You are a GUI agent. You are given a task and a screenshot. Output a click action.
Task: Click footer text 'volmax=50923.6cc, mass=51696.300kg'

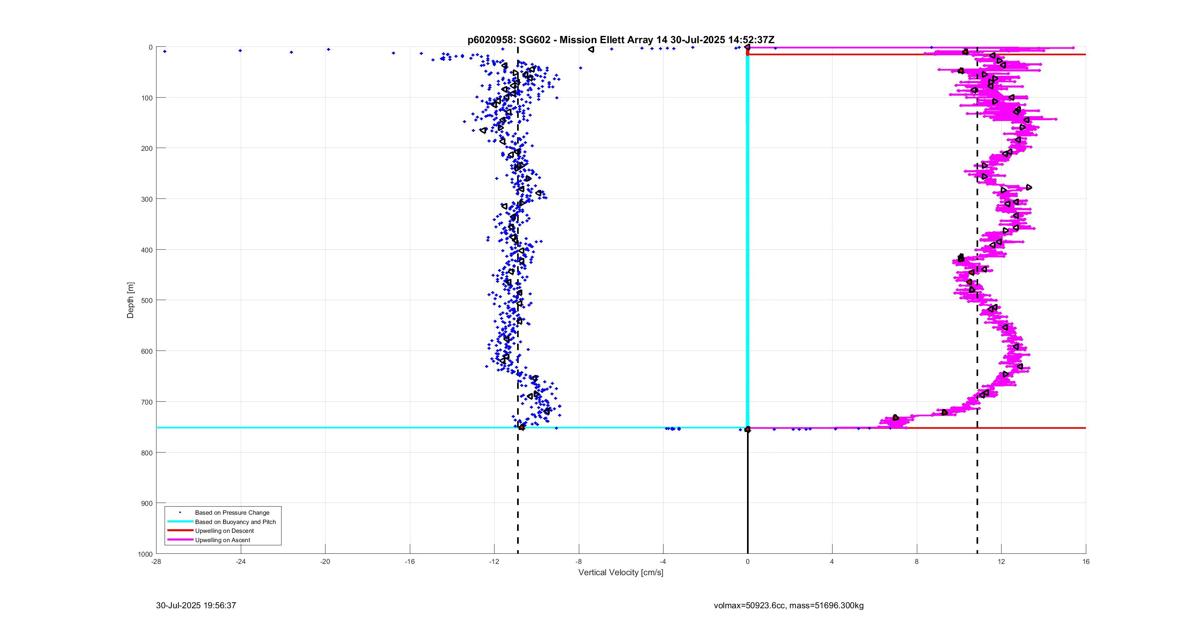tap(788, 605)
